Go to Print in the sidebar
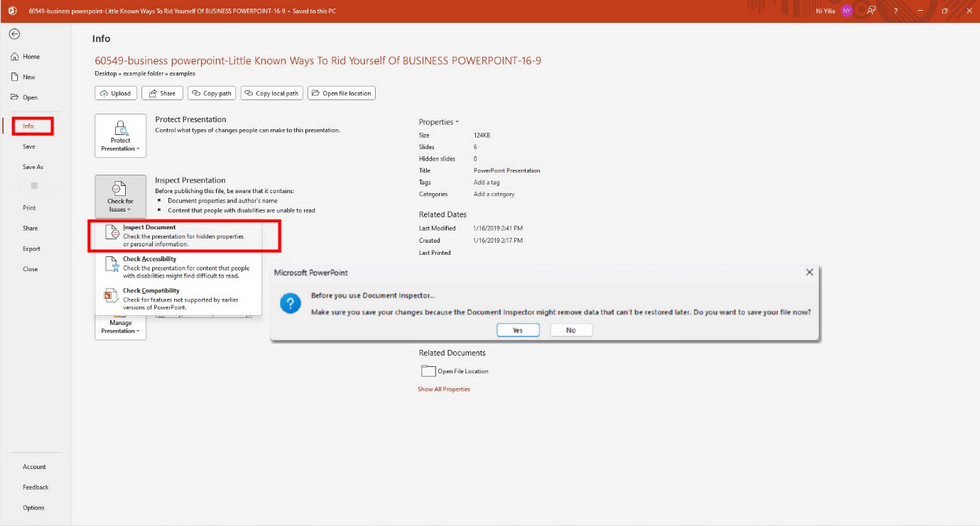Viewport: 980px width, 526px height. 29,208
